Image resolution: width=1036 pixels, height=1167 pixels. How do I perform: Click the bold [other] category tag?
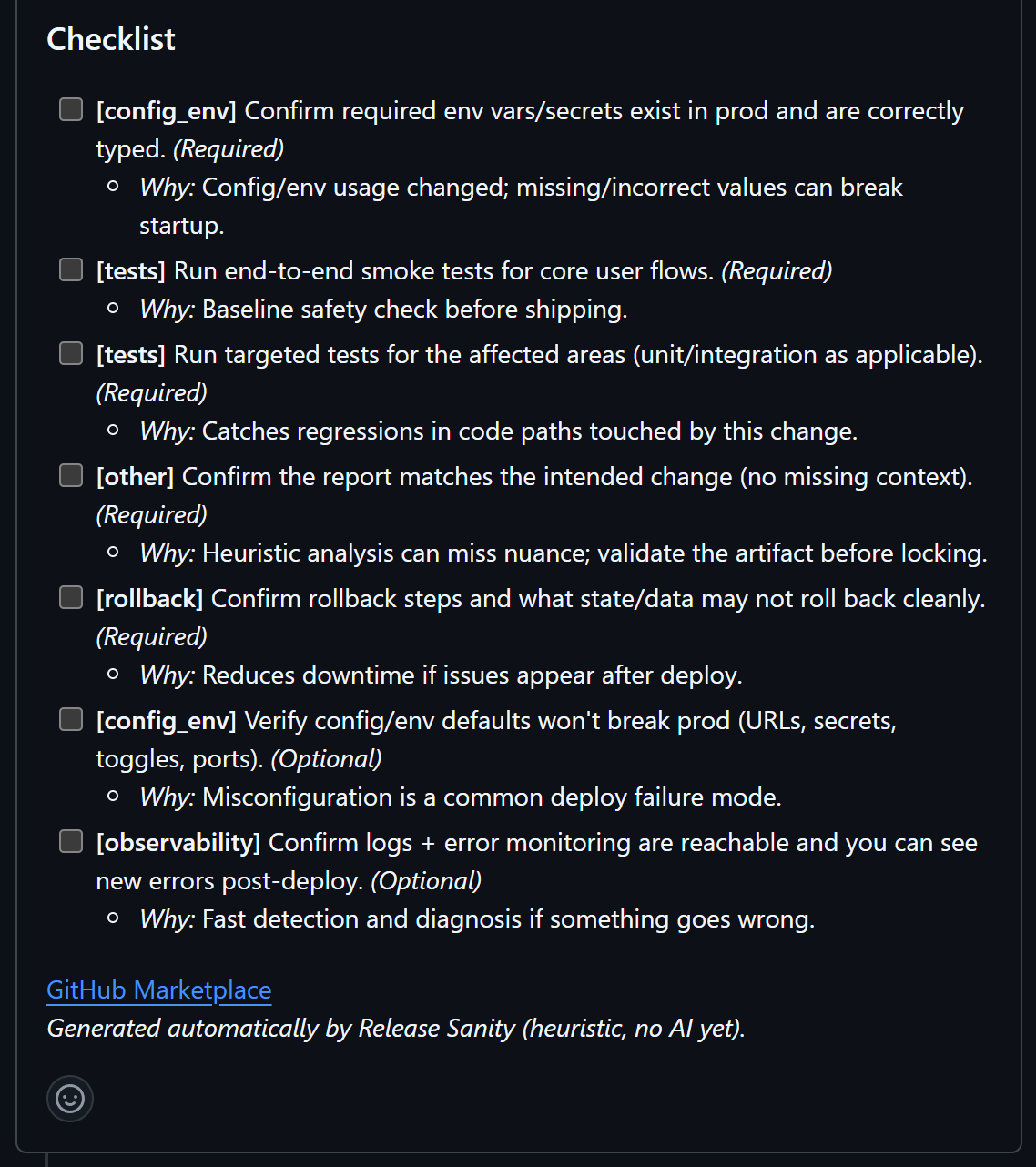135,476
